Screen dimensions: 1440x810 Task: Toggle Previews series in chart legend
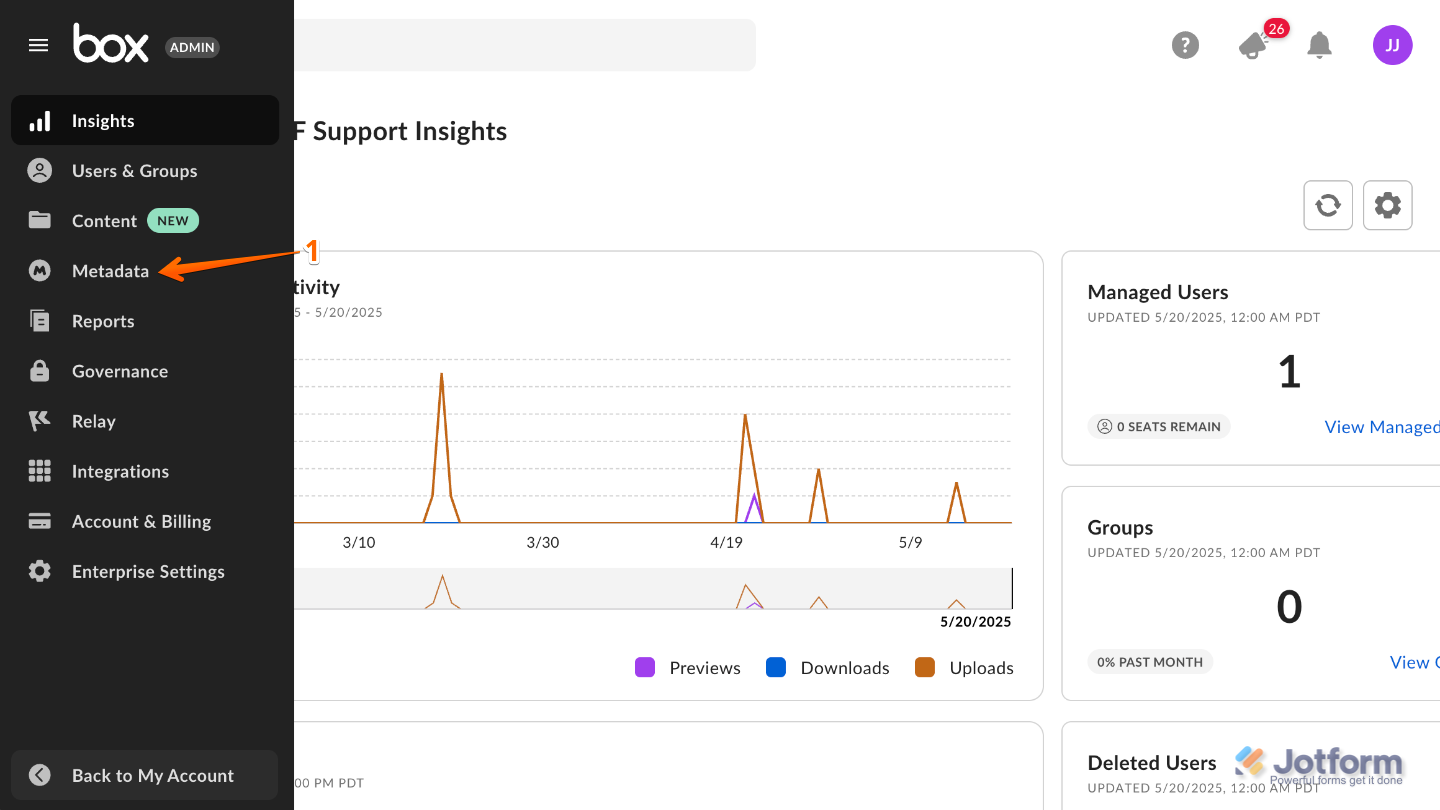click(x=688, y=668)
